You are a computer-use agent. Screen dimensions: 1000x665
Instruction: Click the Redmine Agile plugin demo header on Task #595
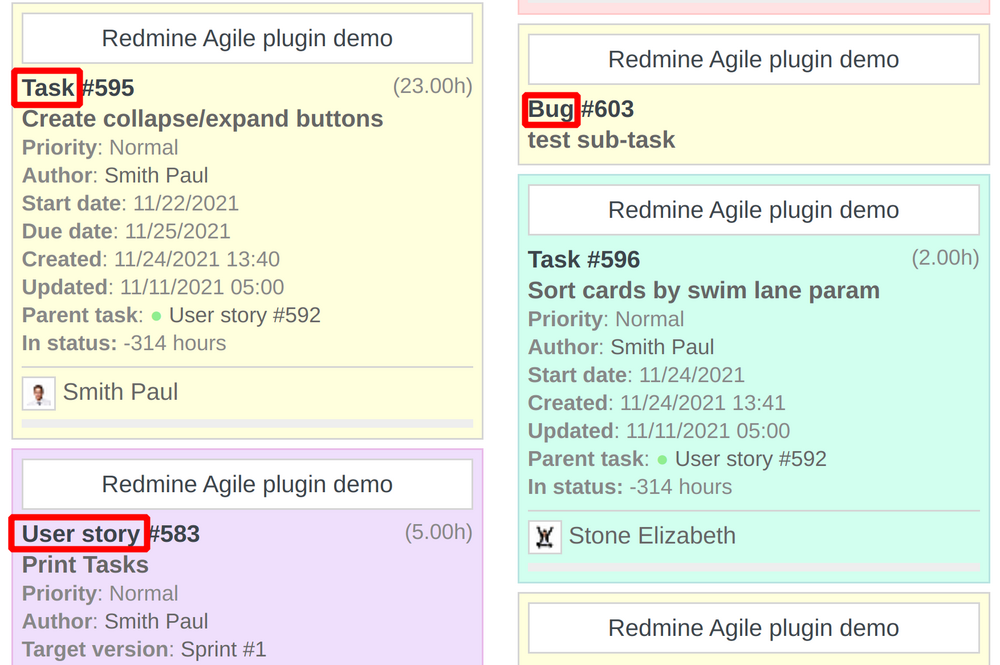(x=246, y=38)
